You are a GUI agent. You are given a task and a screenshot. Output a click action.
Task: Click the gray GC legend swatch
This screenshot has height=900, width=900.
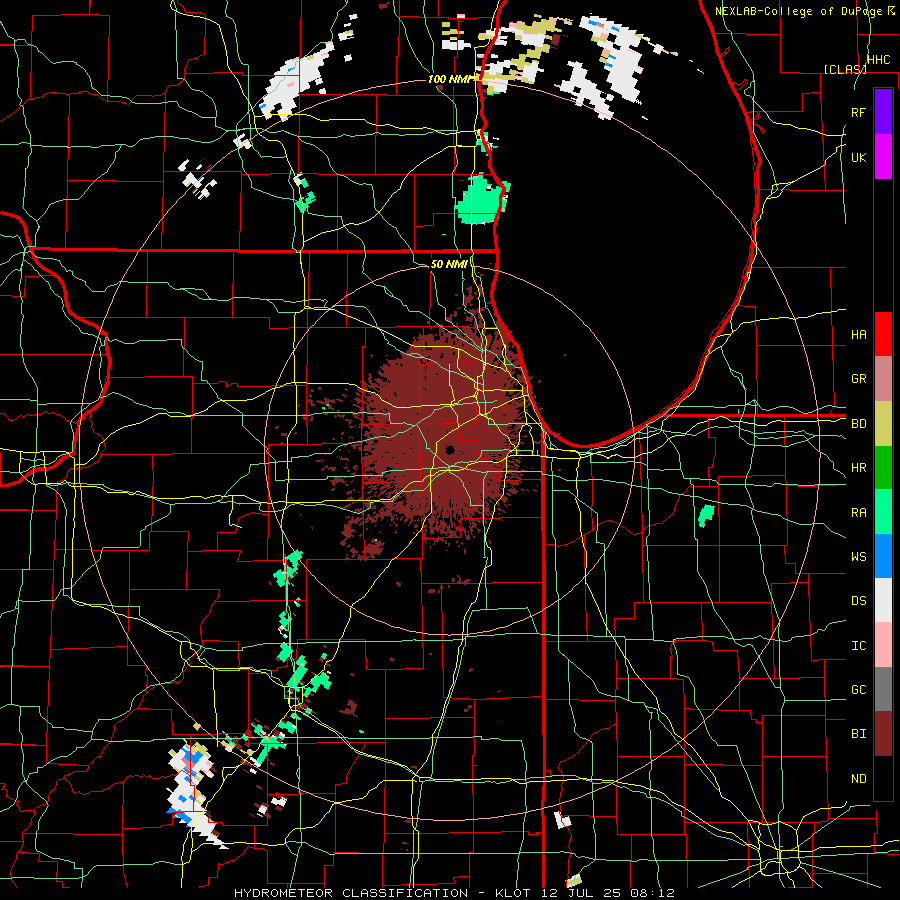coord(883,689)
